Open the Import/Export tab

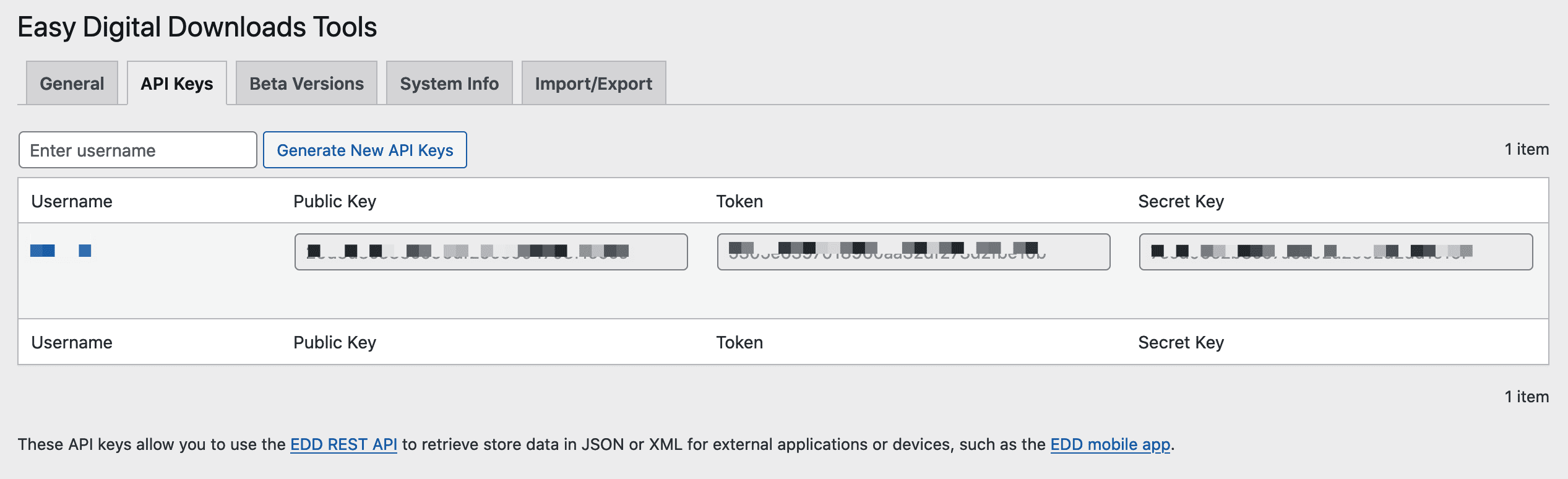click(x=593, y=84)
